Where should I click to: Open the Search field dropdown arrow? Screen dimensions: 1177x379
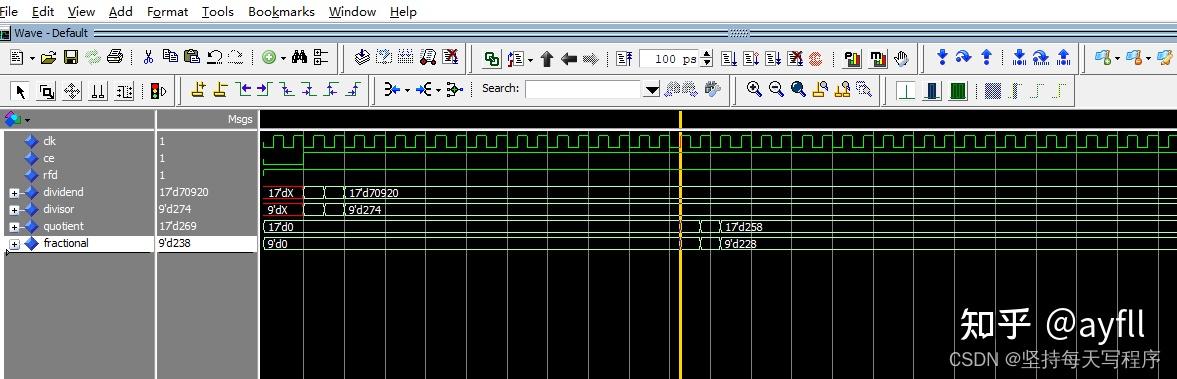tap(652, 90)
